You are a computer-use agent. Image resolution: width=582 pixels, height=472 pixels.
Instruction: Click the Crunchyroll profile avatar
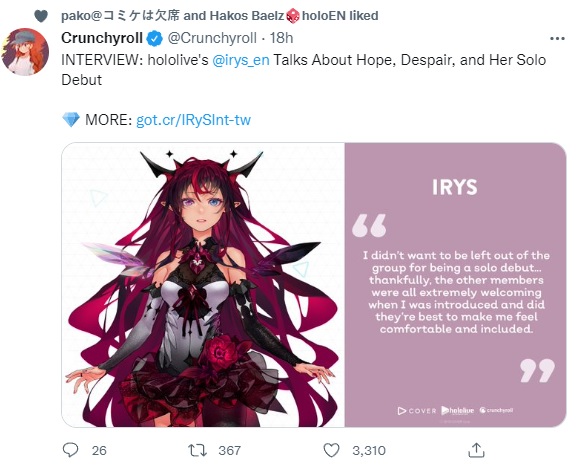tap(25, 52)
